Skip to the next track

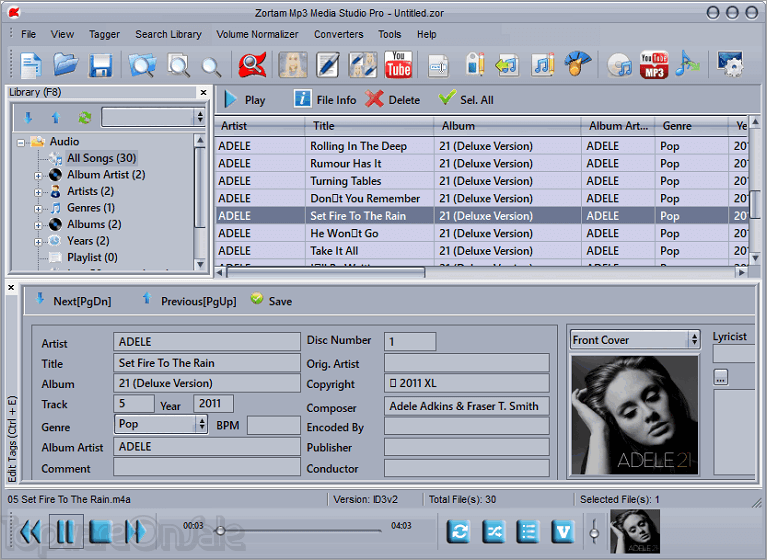coord(135,532)
